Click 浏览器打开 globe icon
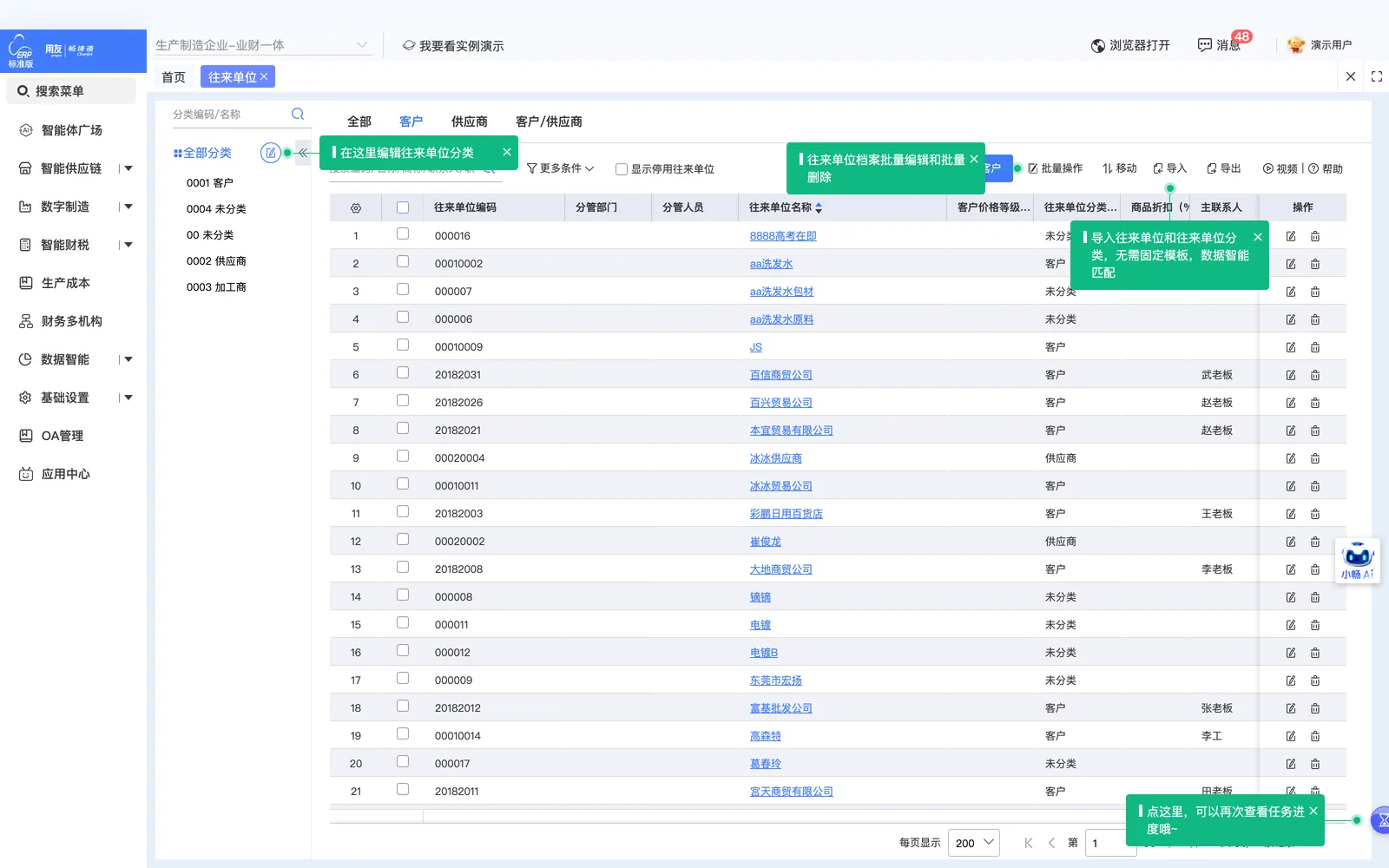This screenshot has height=868, width=1389. (x=1098, y=46)
